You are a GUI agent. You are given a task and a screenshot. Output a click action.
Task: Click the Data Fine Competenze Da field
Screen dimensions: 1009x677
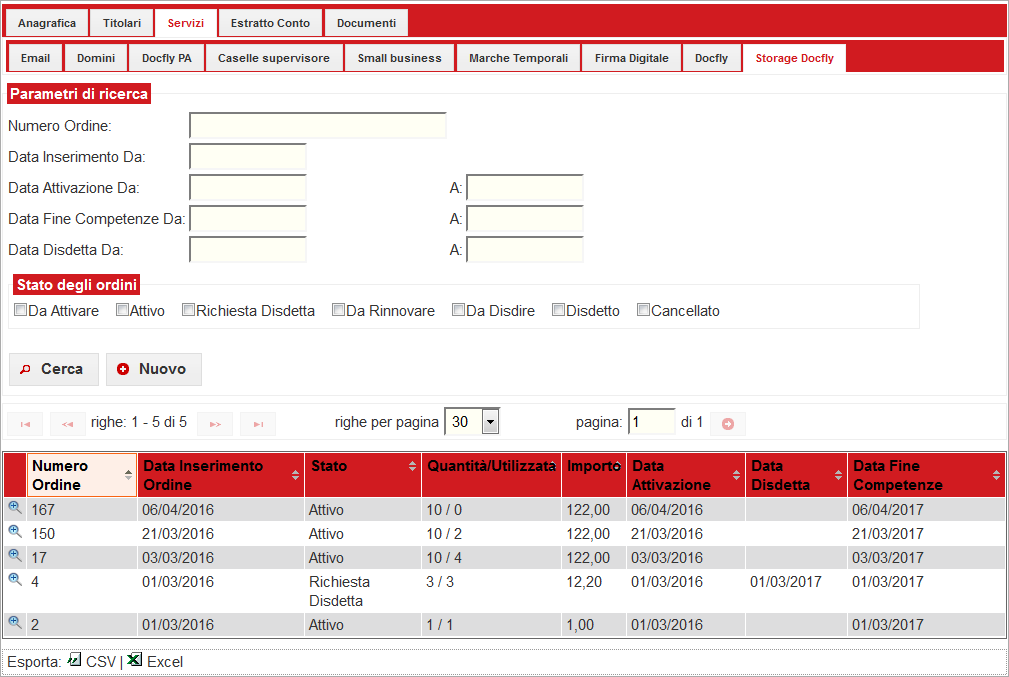click(x=248, y=218)
